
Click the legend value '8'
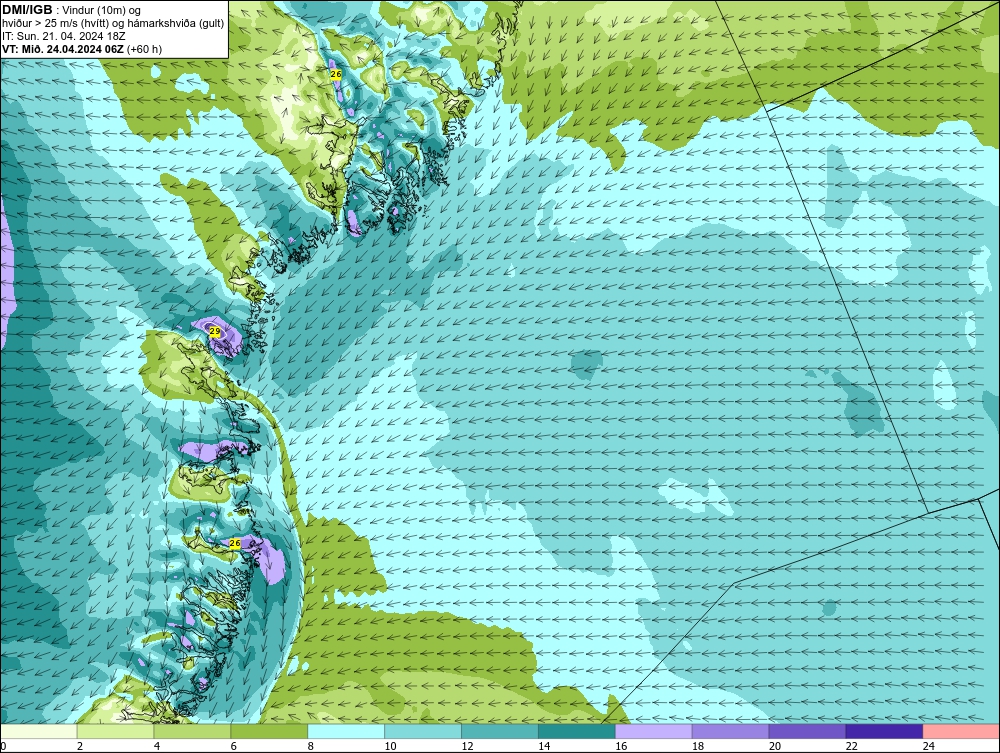(311, 746)
